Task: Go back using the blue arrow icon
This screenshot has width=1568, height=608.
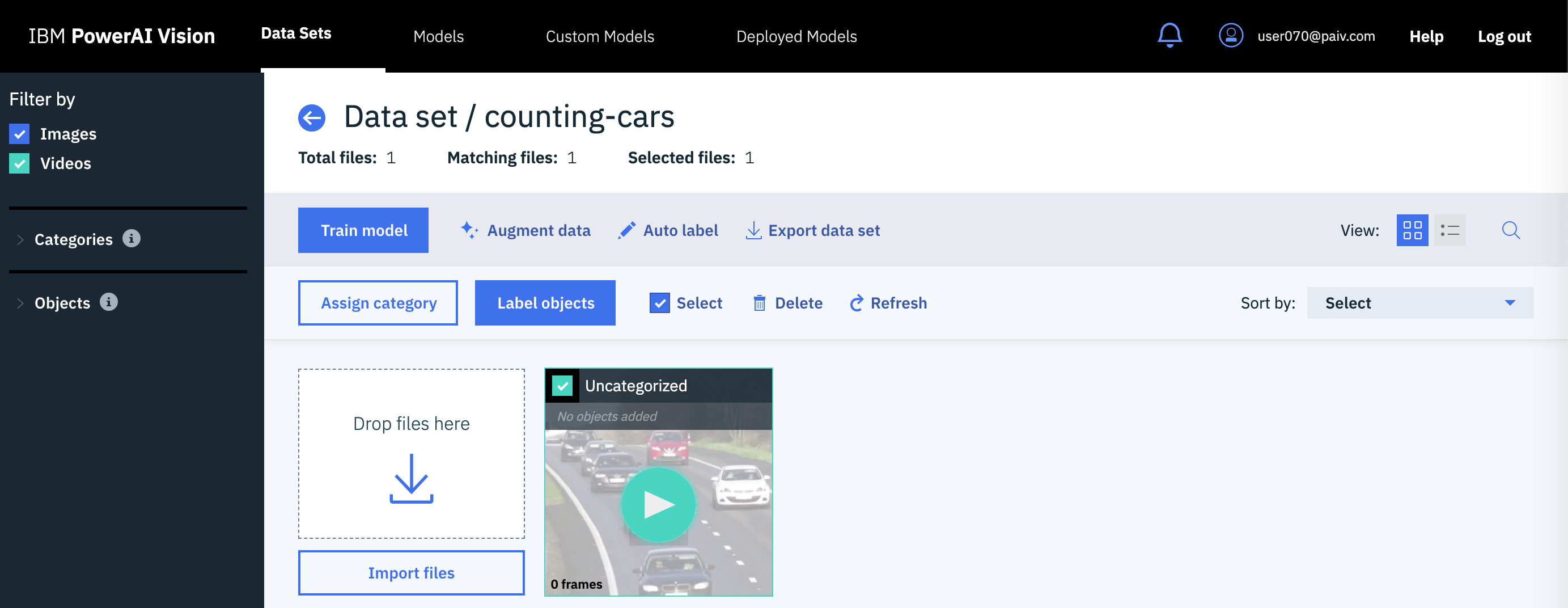Action: 312,117
